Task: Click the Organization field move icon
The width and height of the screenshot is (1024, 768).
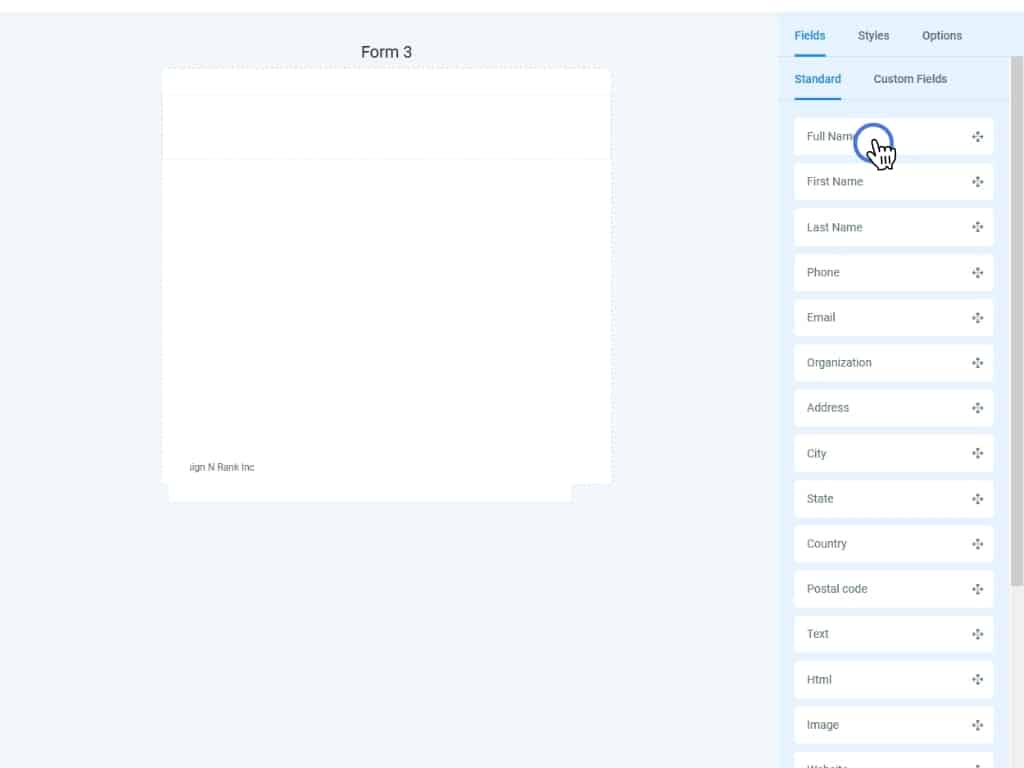Action: pyautogui.click(x=977, y=363)
